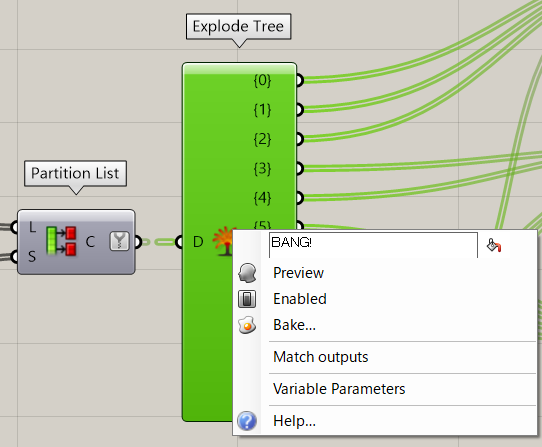
Task: Click the BANG! name text field
Action: pyautogui.click(x=373, y=245)
